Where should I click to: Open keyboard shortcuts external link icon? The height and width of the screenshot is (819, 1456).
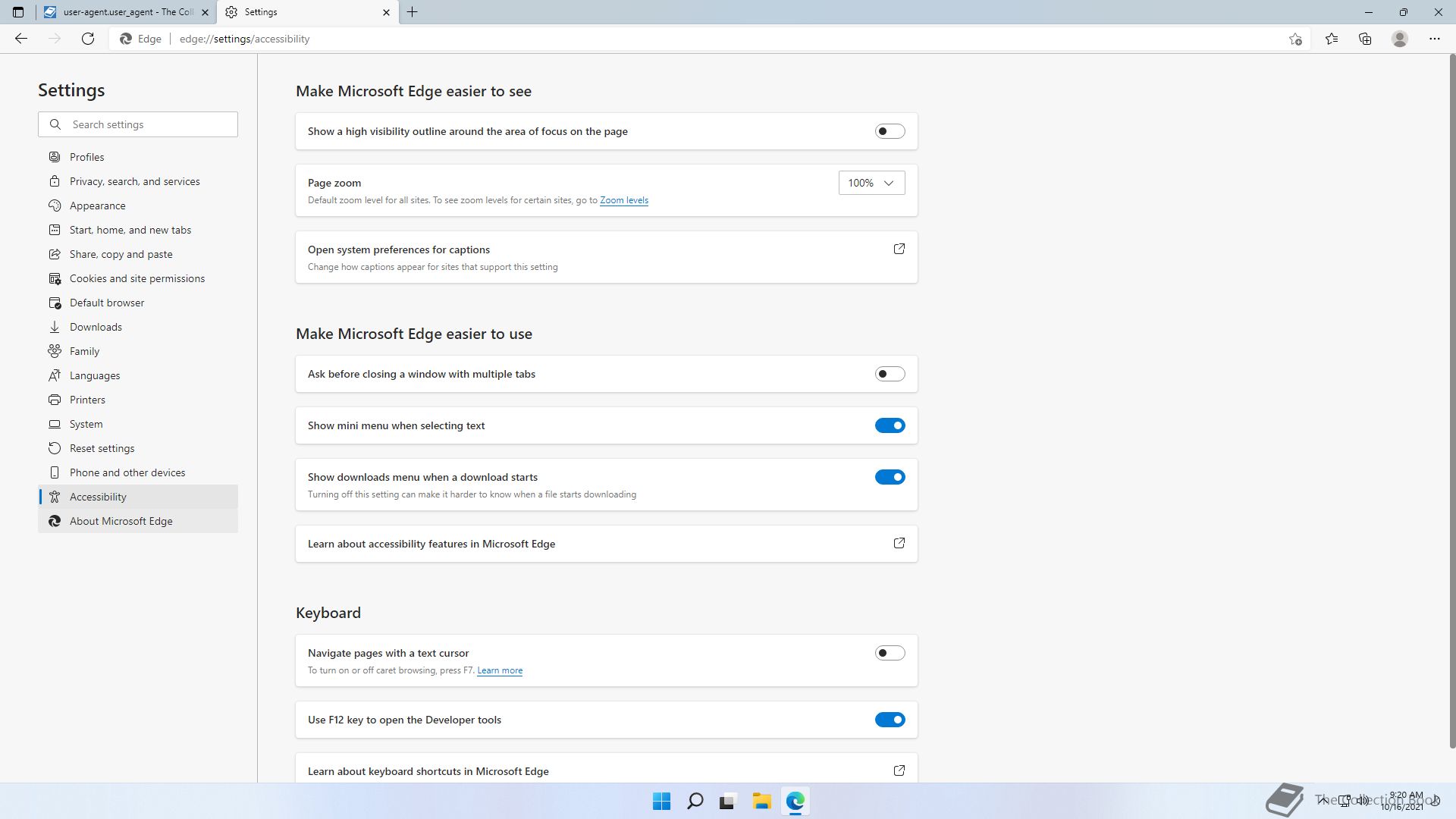coord(899,770)
